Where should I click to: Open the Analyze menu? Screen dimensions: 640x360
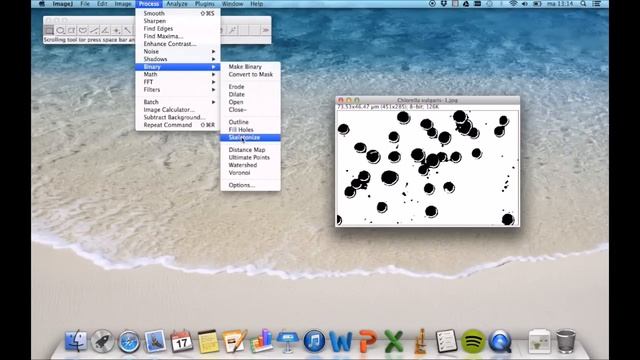click(x=177, y=4)
